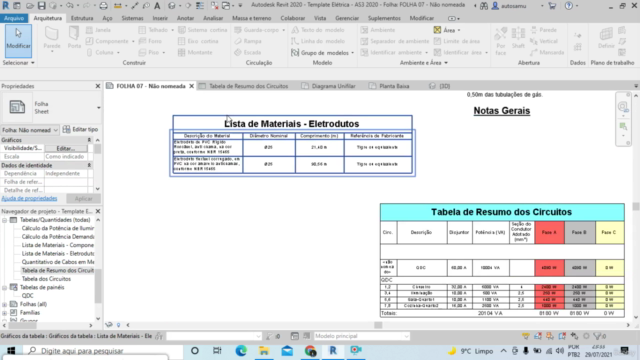
Task: Click the Editar... visibility button
Action: click(x=66, y=149)
